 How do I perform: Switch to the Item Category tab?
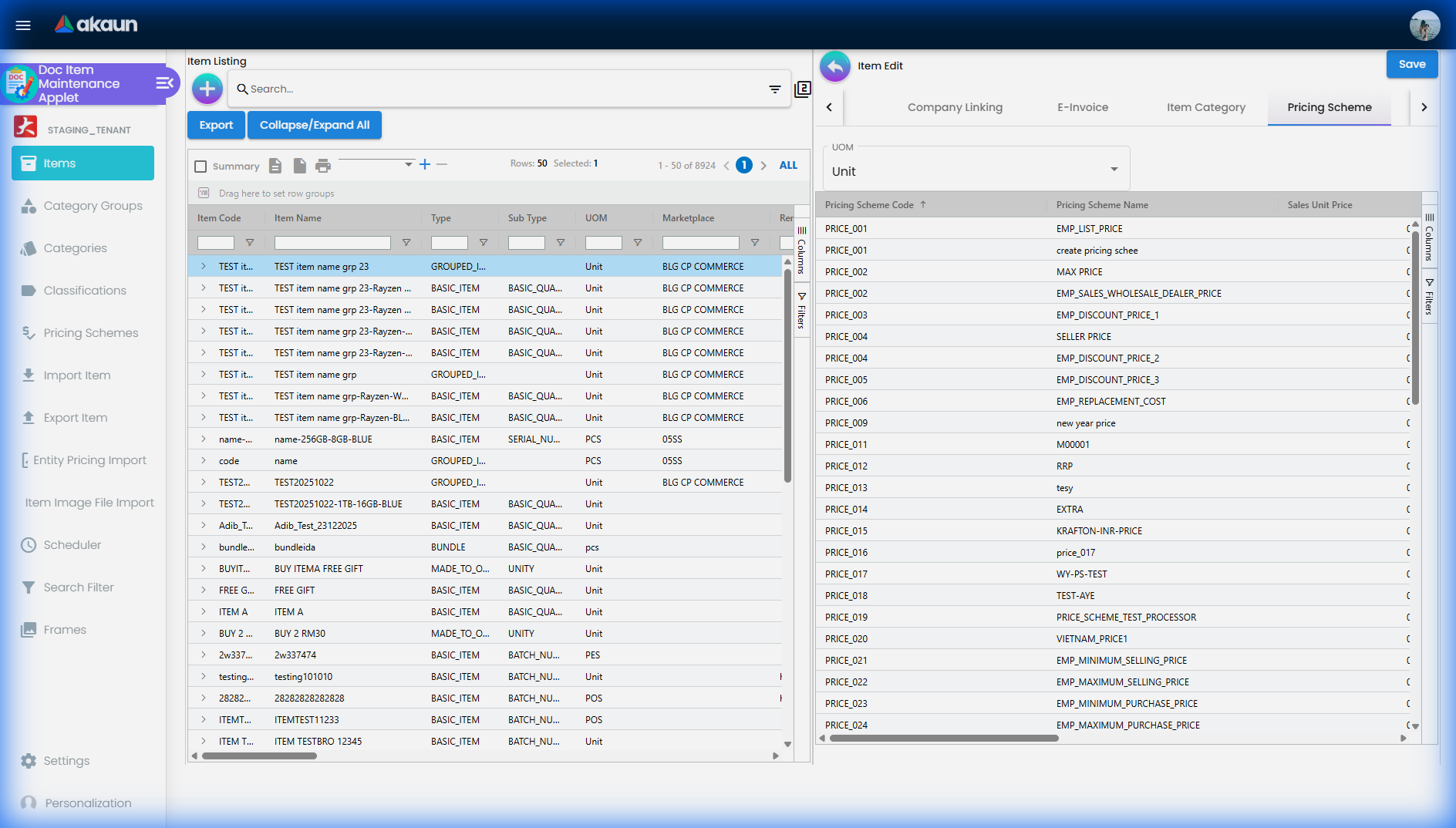tap(1205, 107)
